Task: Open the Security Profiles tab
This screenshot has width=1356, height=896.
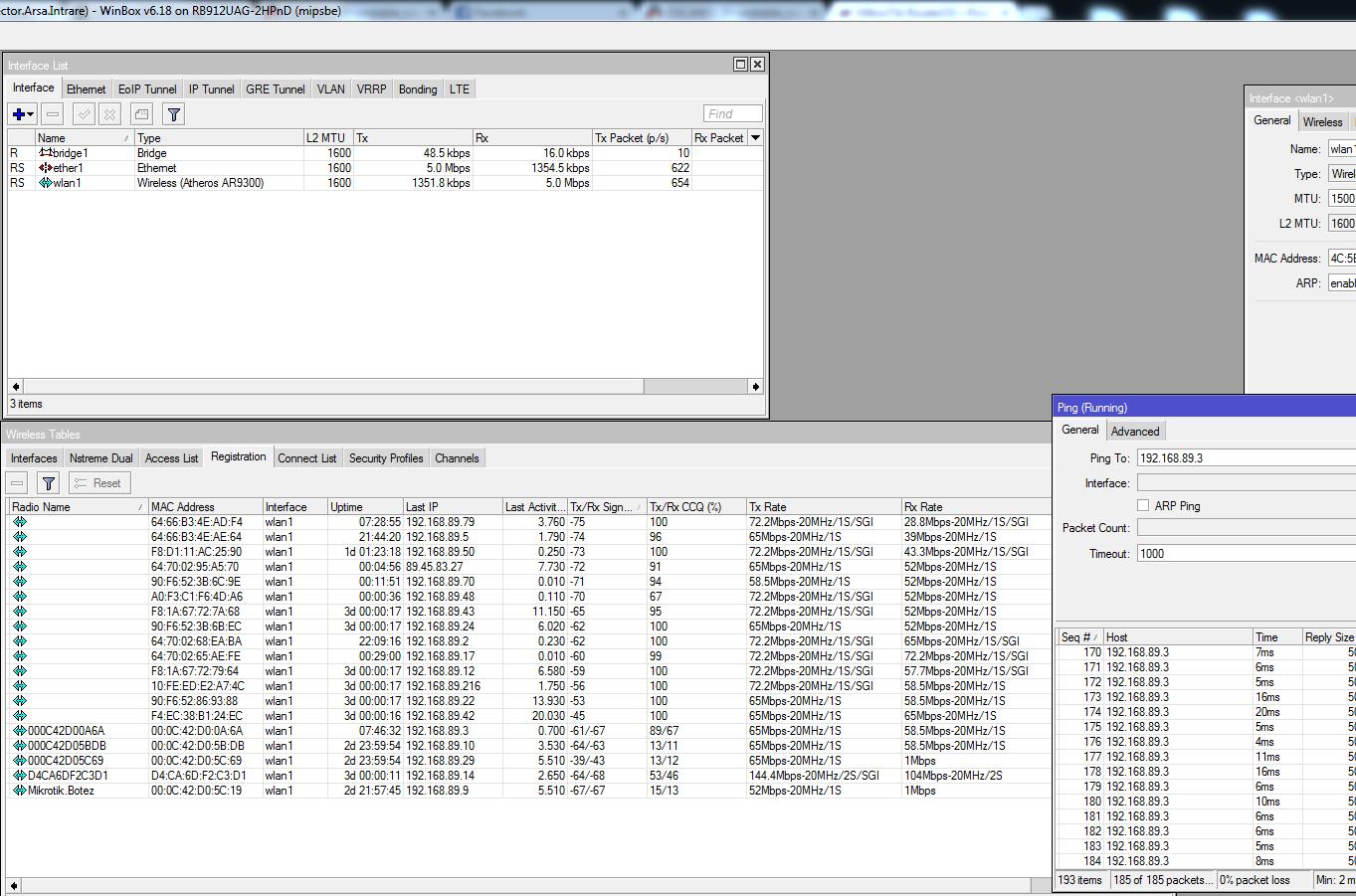Action: coord(386,458)
